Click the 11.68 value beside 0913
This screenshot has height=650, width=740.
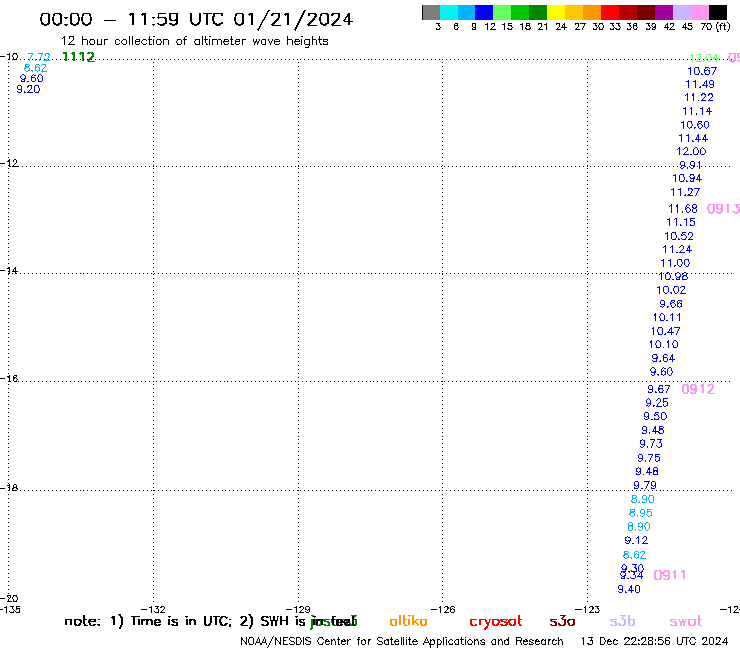point(683,209)
